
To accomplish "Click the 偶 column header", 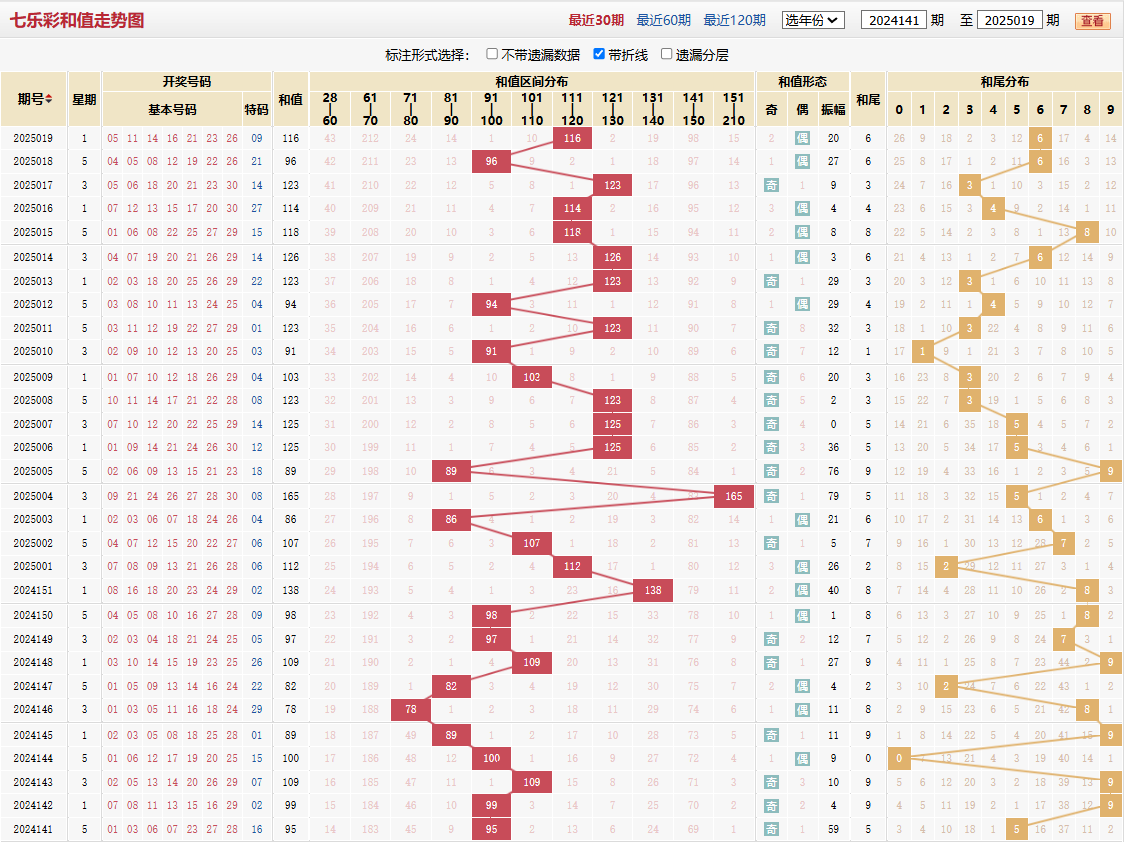I will [x=803, y=109].
